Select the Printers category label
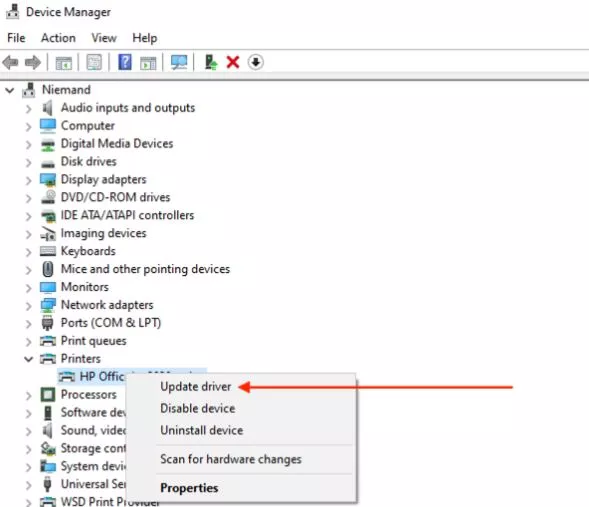This screenshot has height=507, width=589. click(x=81, y=359)
